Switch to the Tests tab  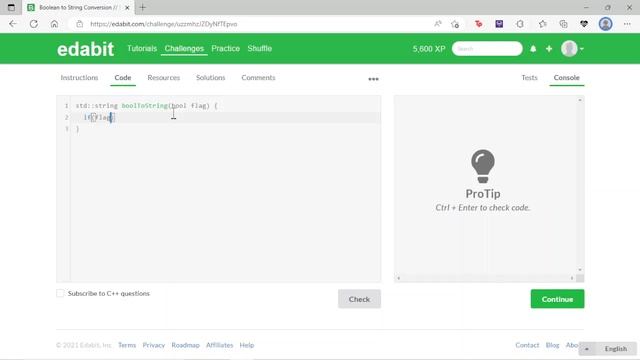[529, 78]
